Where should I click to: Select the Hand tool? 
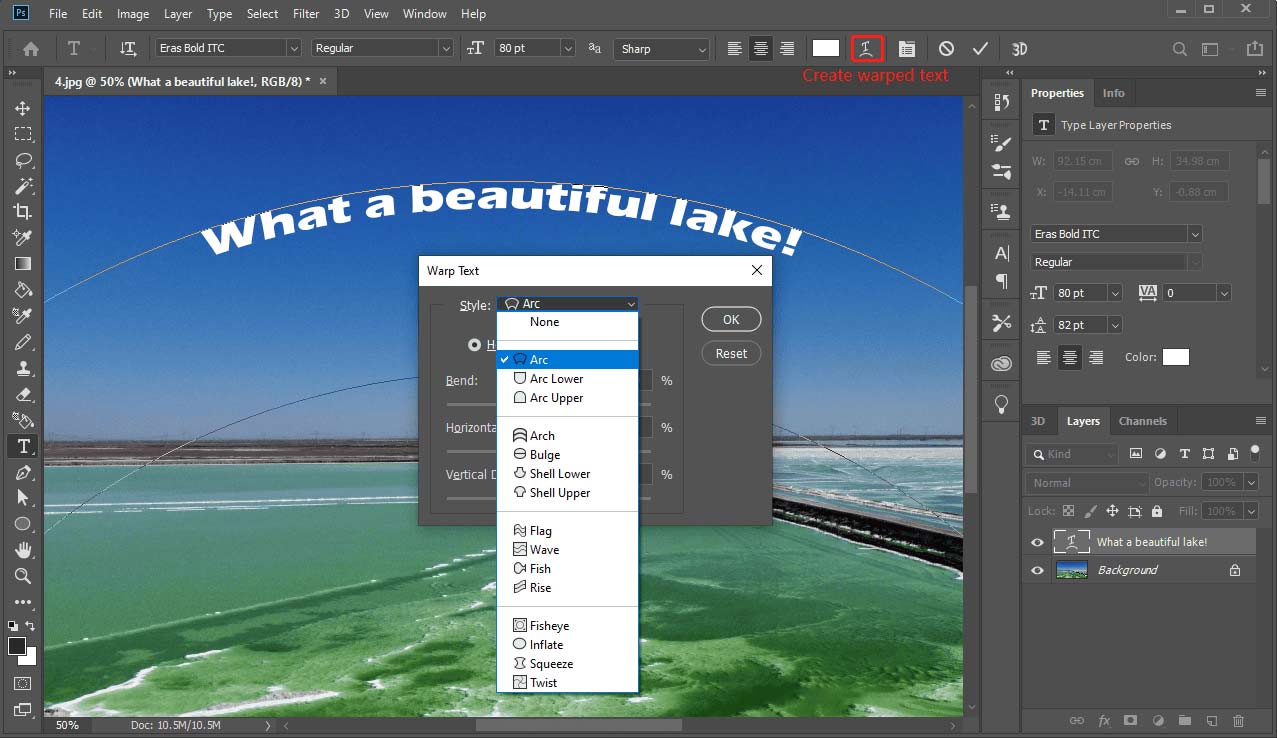[22, 550]
